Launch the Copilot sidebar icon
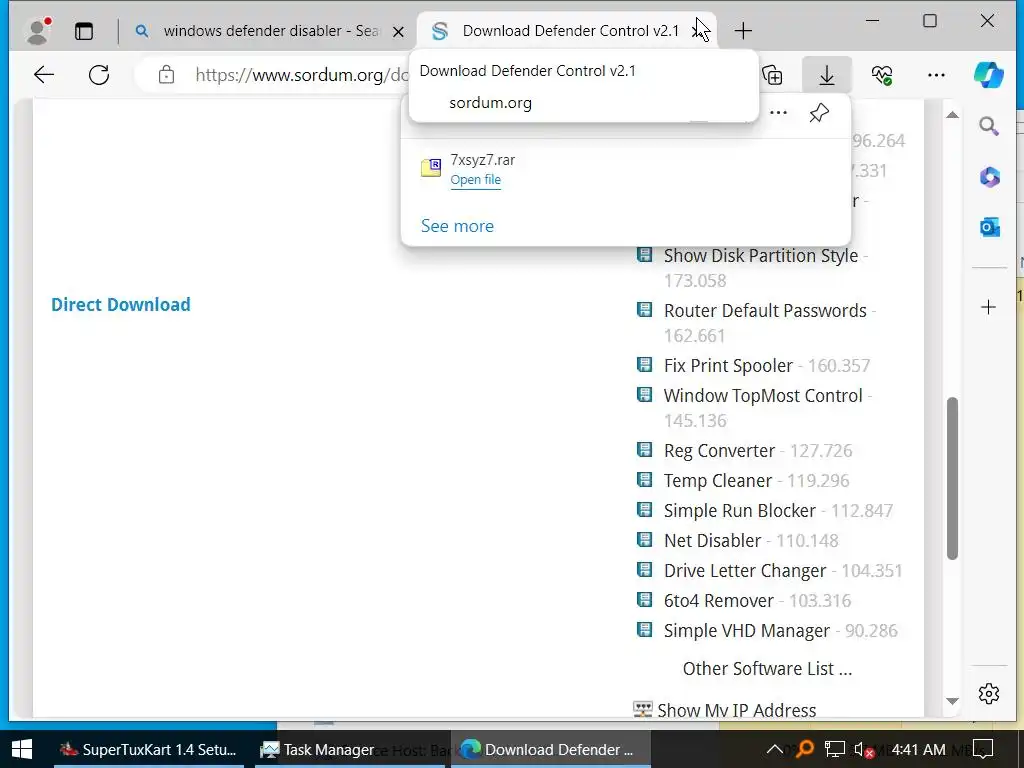 click(x=988, y=75)
